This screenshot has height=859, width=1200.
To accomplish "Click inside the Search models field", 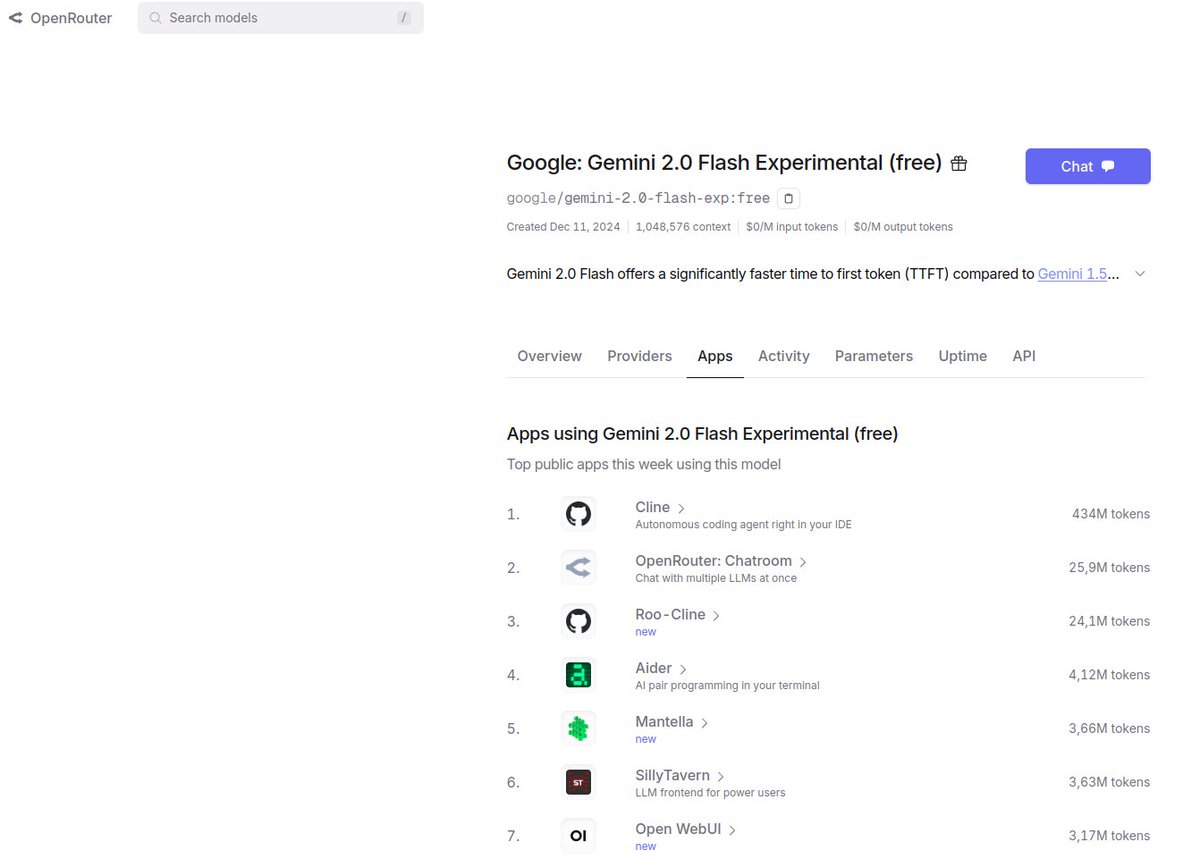I will 280,18.
